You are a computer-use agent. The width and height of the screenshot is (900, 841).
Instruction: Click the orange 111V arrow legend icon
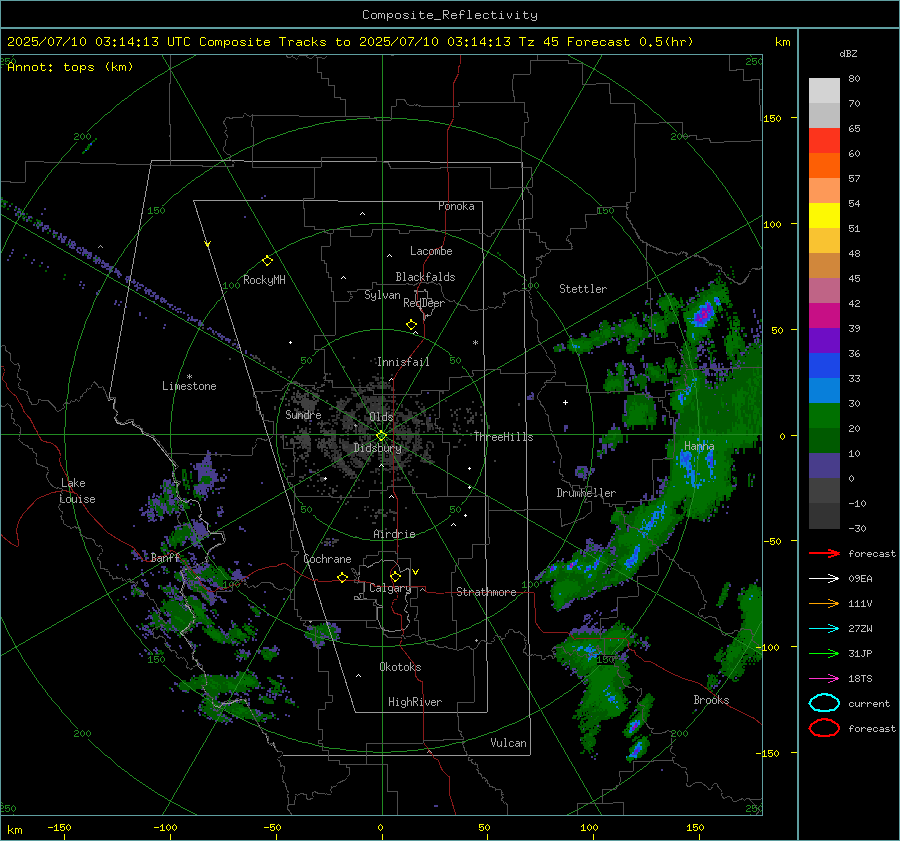[x=824, y=603]
